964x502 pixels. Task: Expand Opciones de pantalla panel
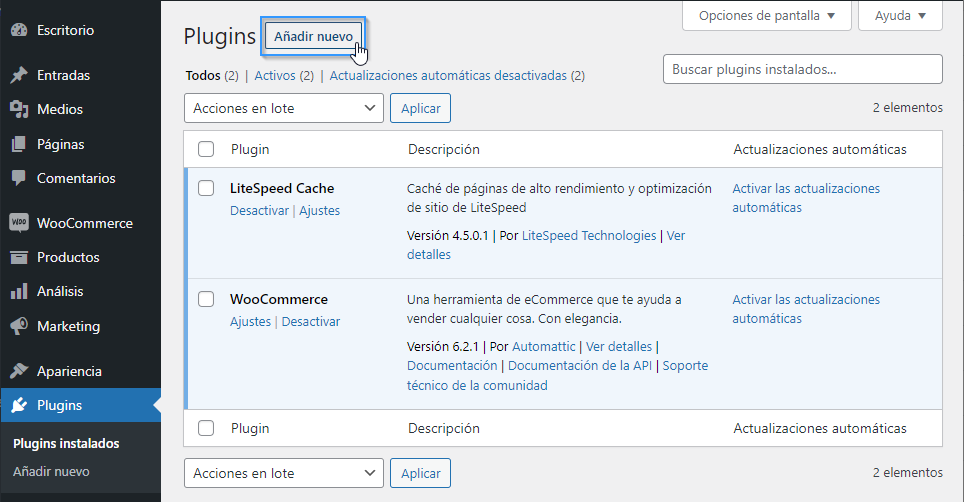[x=767, y=15]
